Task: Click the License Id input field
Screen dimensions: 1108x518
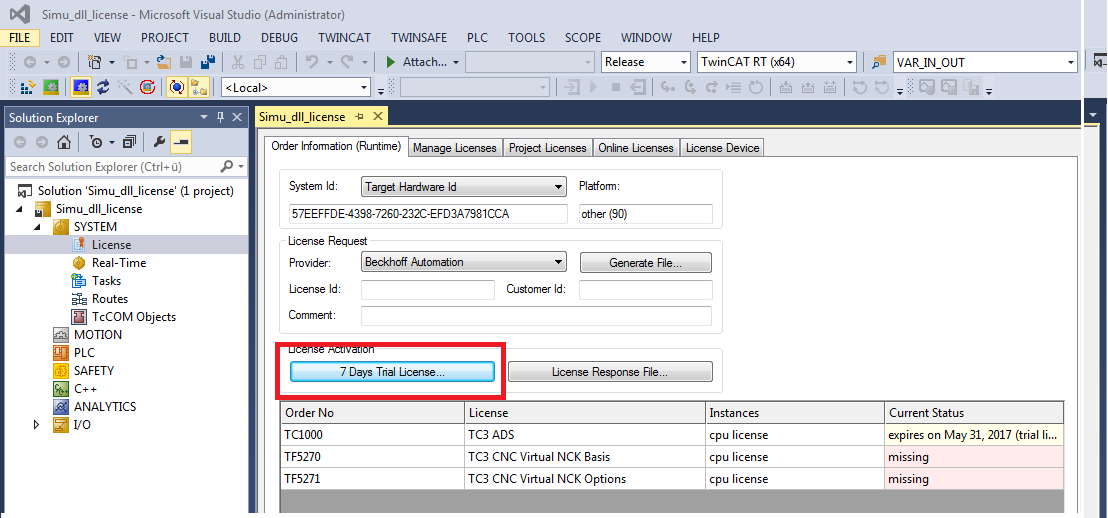Action: [428, 290]
